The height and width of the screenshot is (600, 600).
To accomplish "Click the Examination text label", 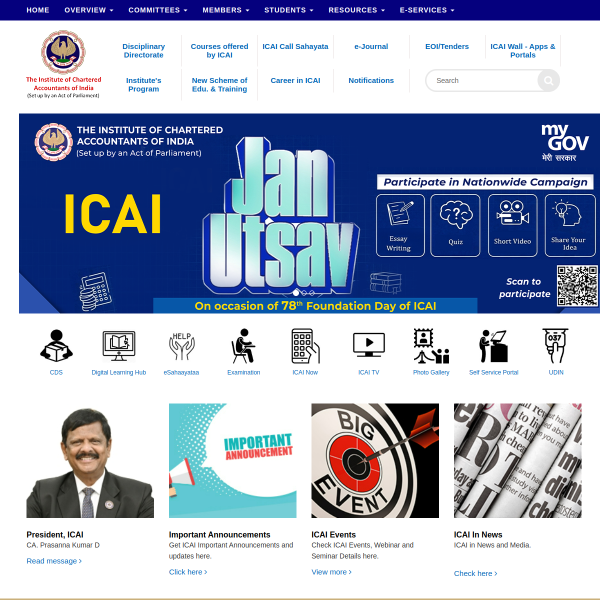I will [243, 372].
